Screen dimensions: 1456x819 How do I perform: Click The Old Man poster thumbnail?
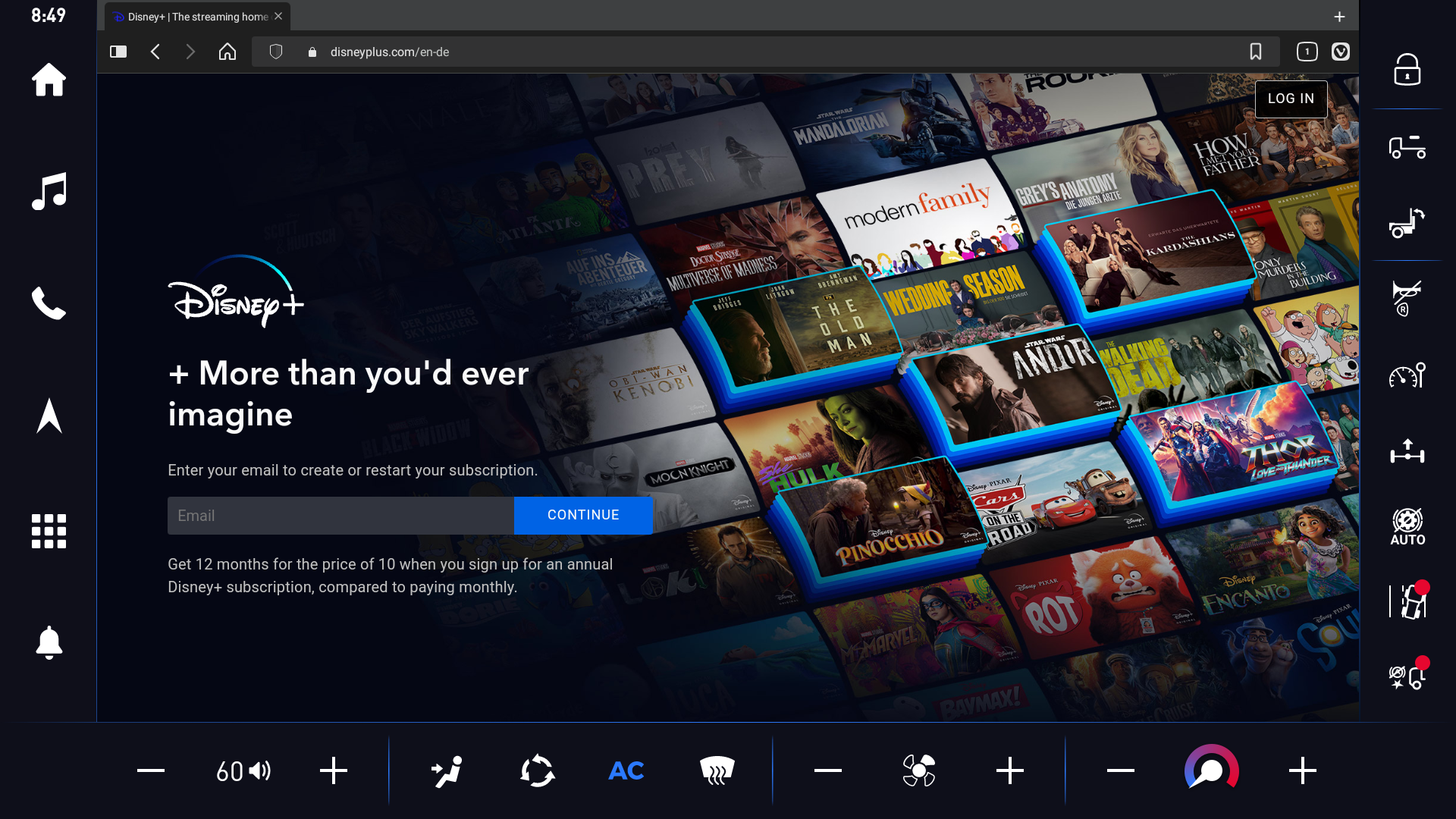pos(796,328)
